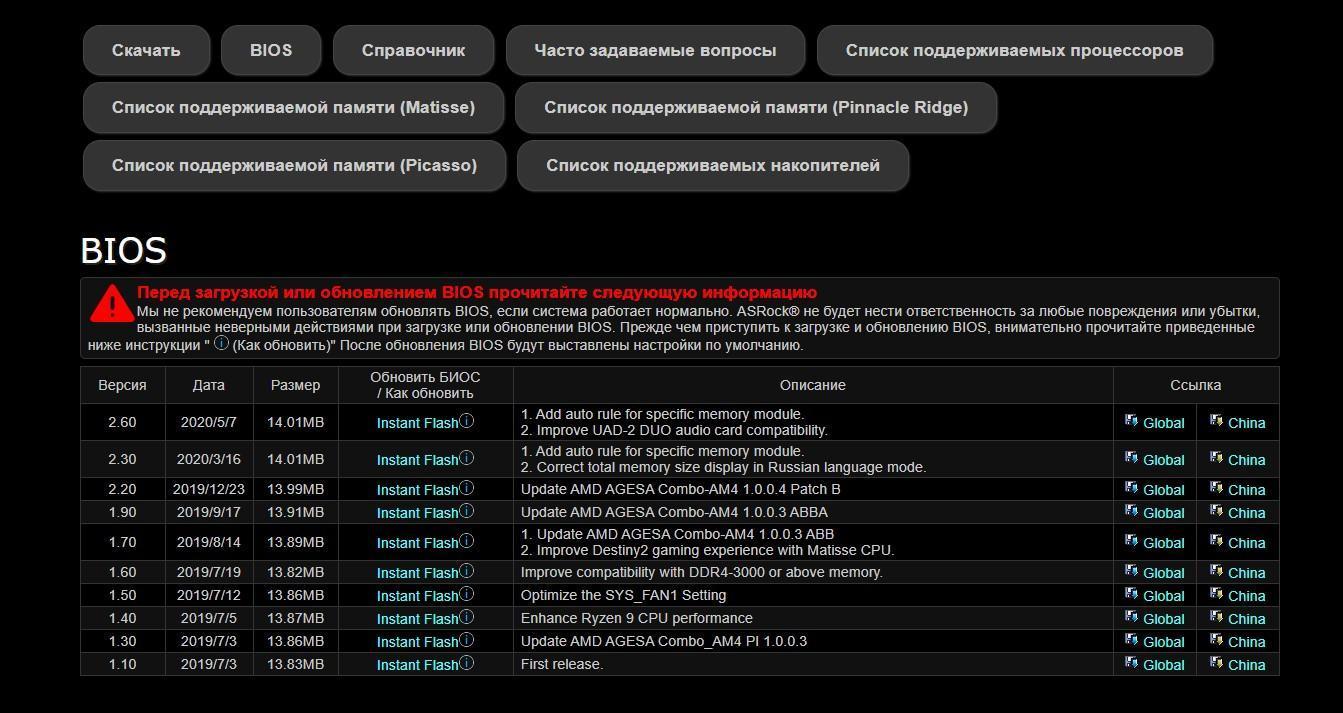Viewport: 1343px width, 713px height.
Task: Switch to the BIOS tab
Action: pos(271,50)
